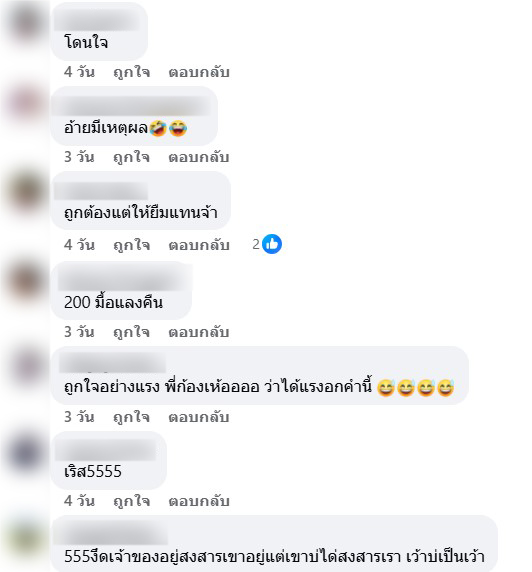
Task: Like the 'เริส5555' comment
Action: coord(131,501)
